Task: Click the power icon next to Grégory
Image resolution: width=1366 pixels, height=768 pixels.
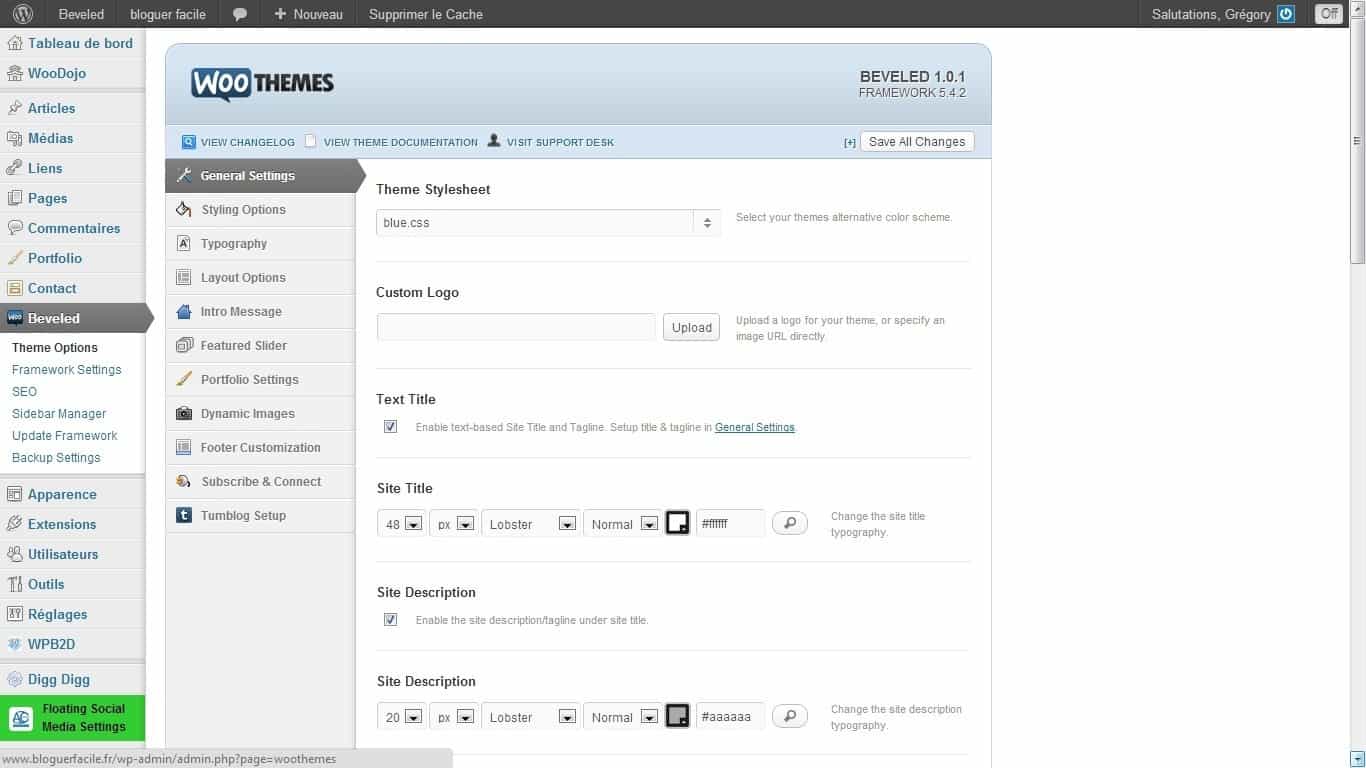Action: click(1286, 14)
